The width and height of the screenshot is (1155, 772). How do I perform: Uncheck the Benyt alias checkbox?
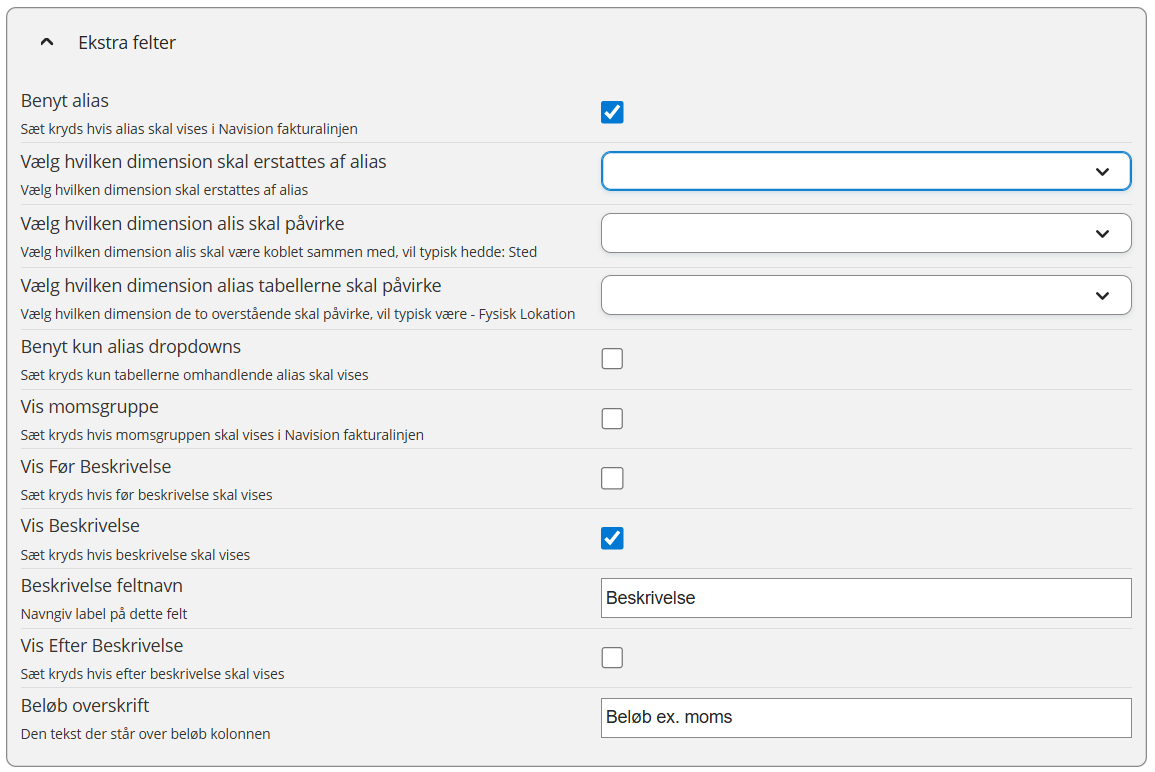[x=612, y=112]
